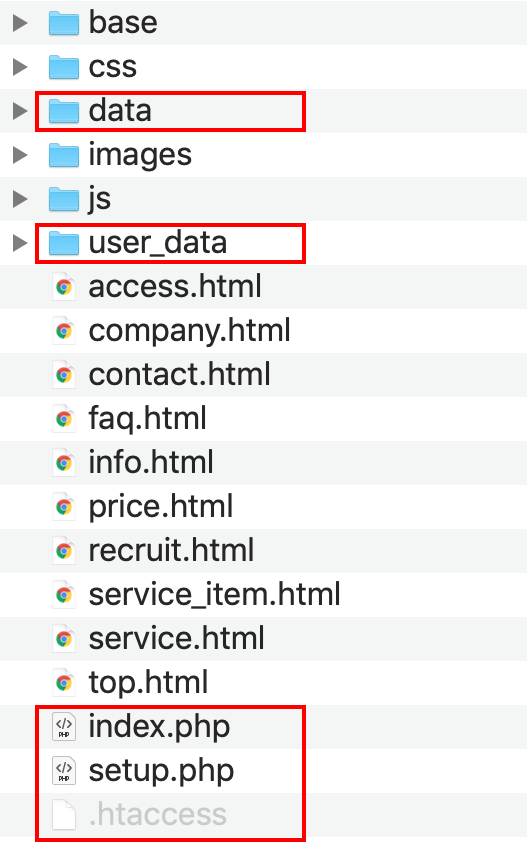
Task: Click the data folder icon
Action: (x=64, y=111)
